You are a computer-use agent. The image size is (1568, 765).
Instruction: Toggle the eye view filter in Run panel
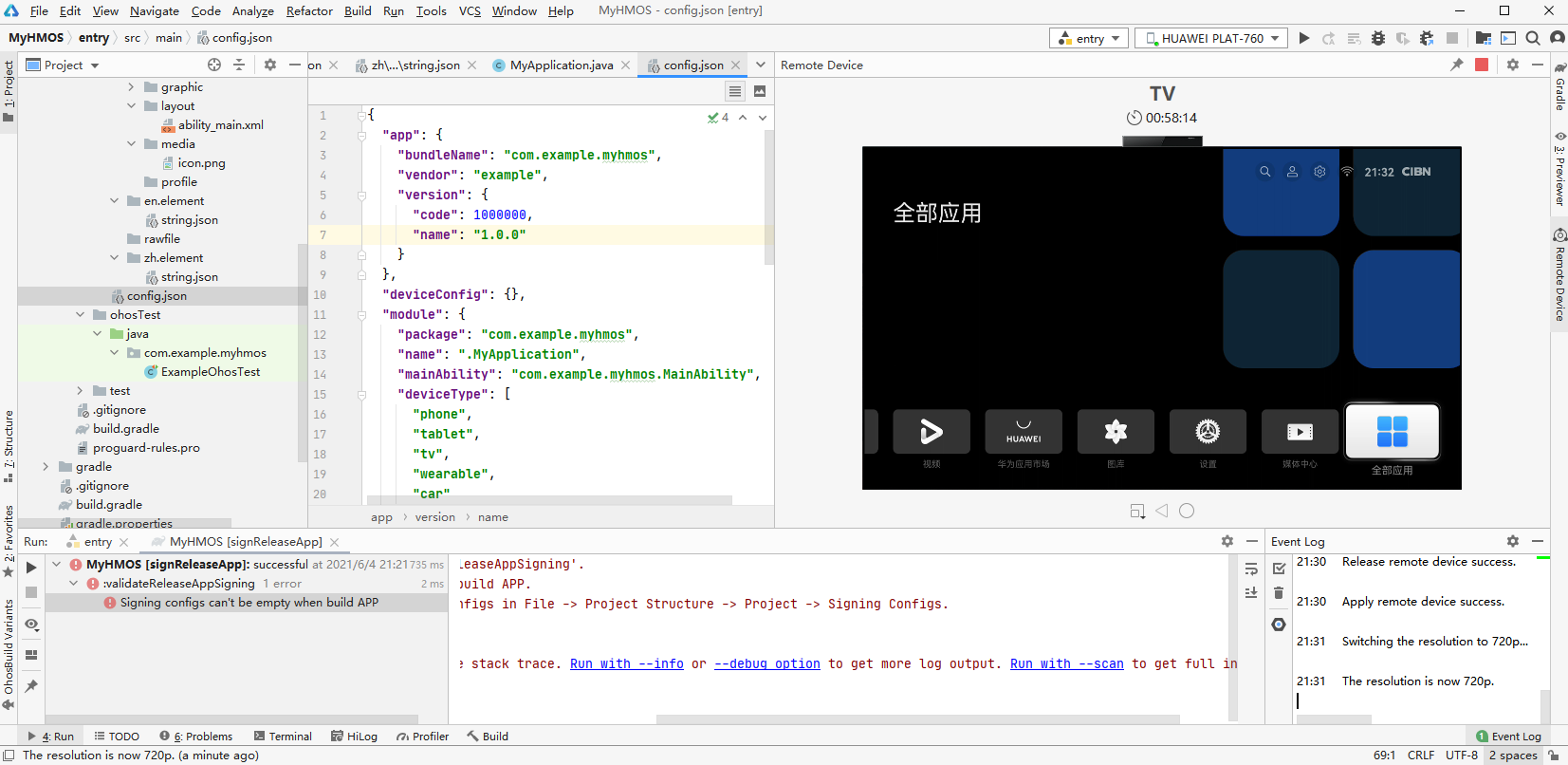(31, 625)
